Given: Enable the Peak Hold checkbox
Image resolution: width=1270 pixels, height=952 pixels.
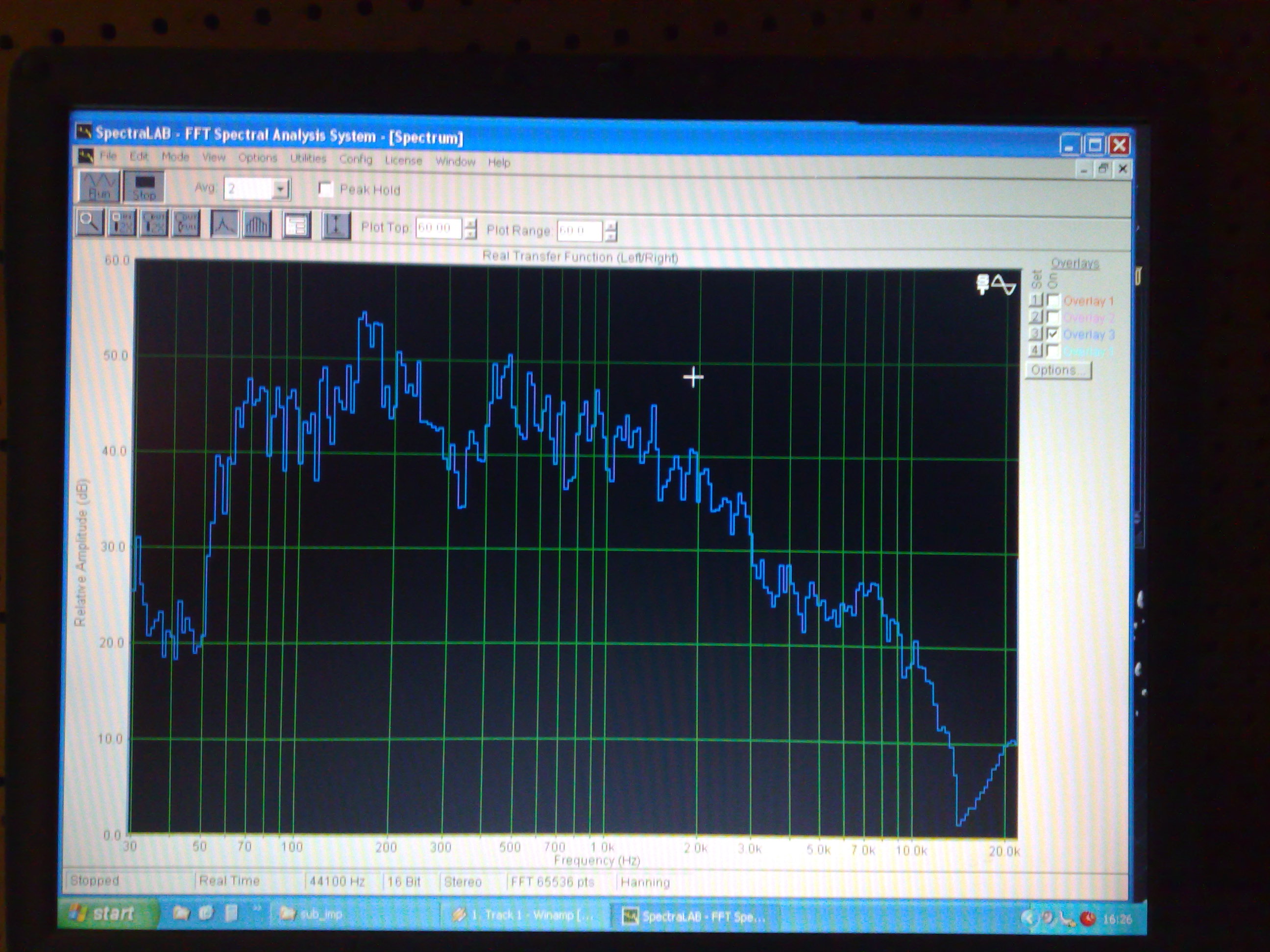Looking at the screenshot, I should 325,190.
